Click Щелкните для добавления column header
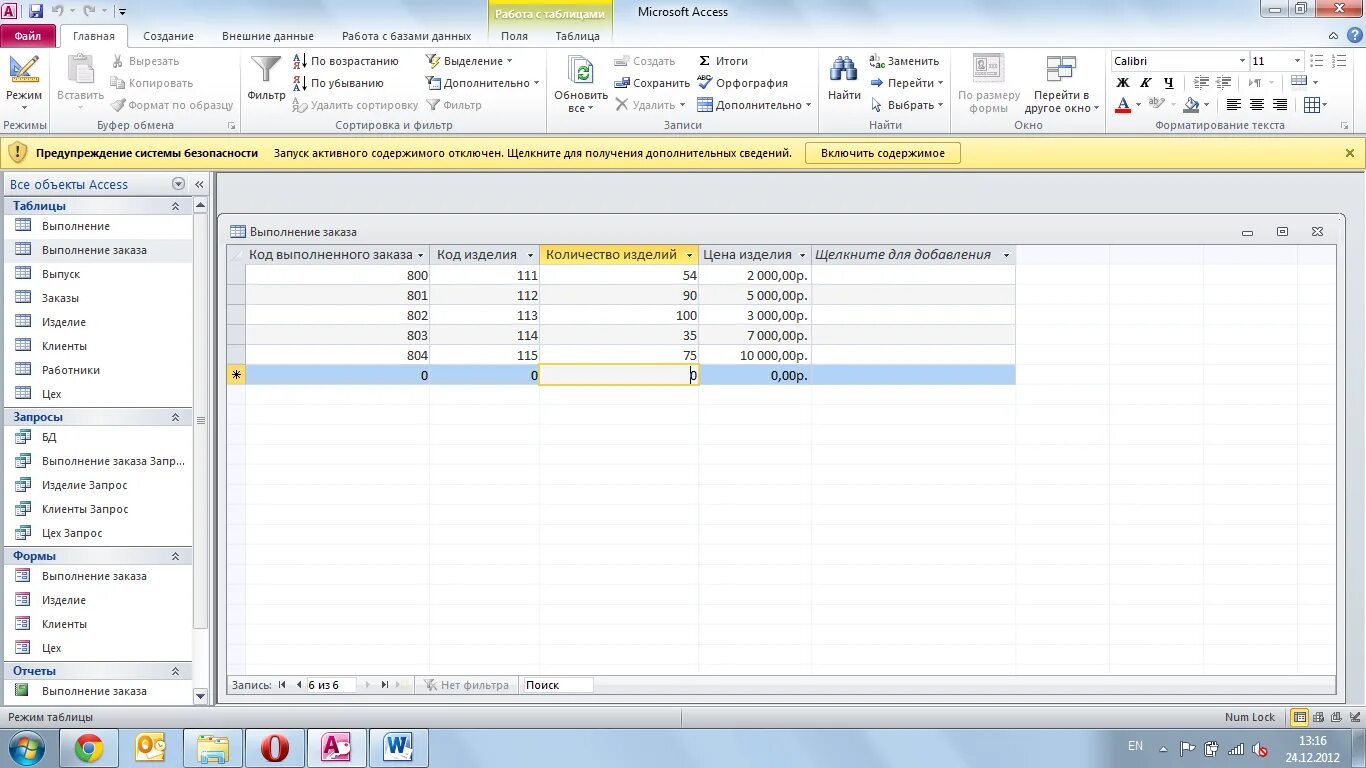The height and width of the screenshot is (768, 1366). pos(912,255)
